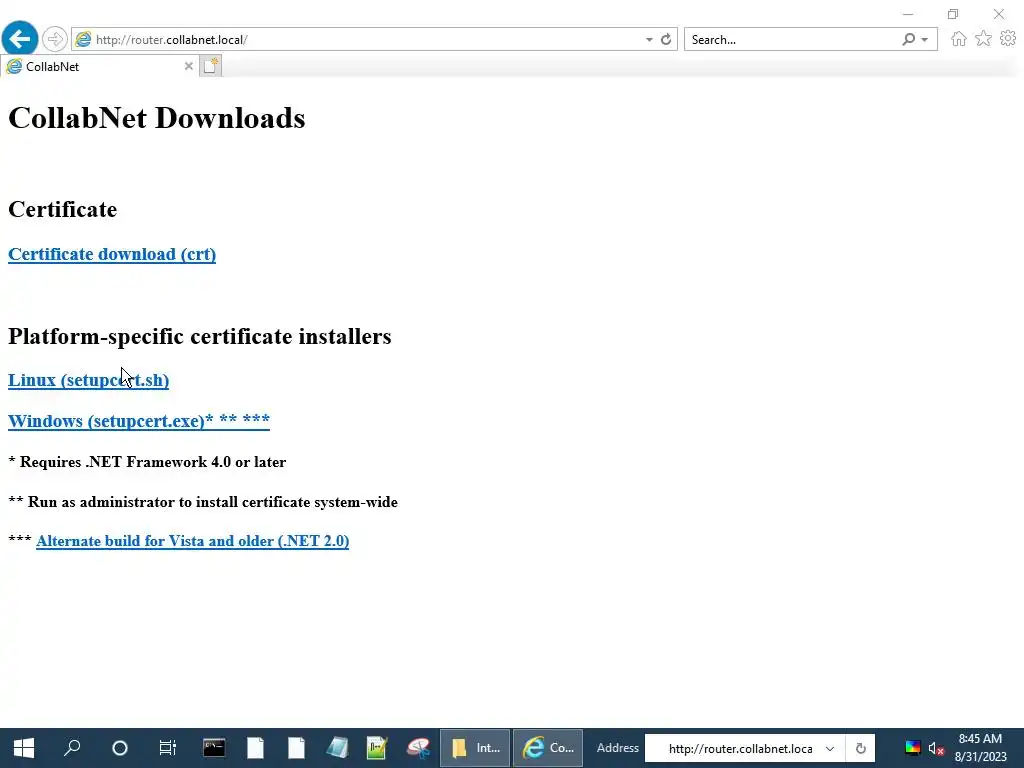
Task: Open Windows taskbar search
Action: [72, 748]
